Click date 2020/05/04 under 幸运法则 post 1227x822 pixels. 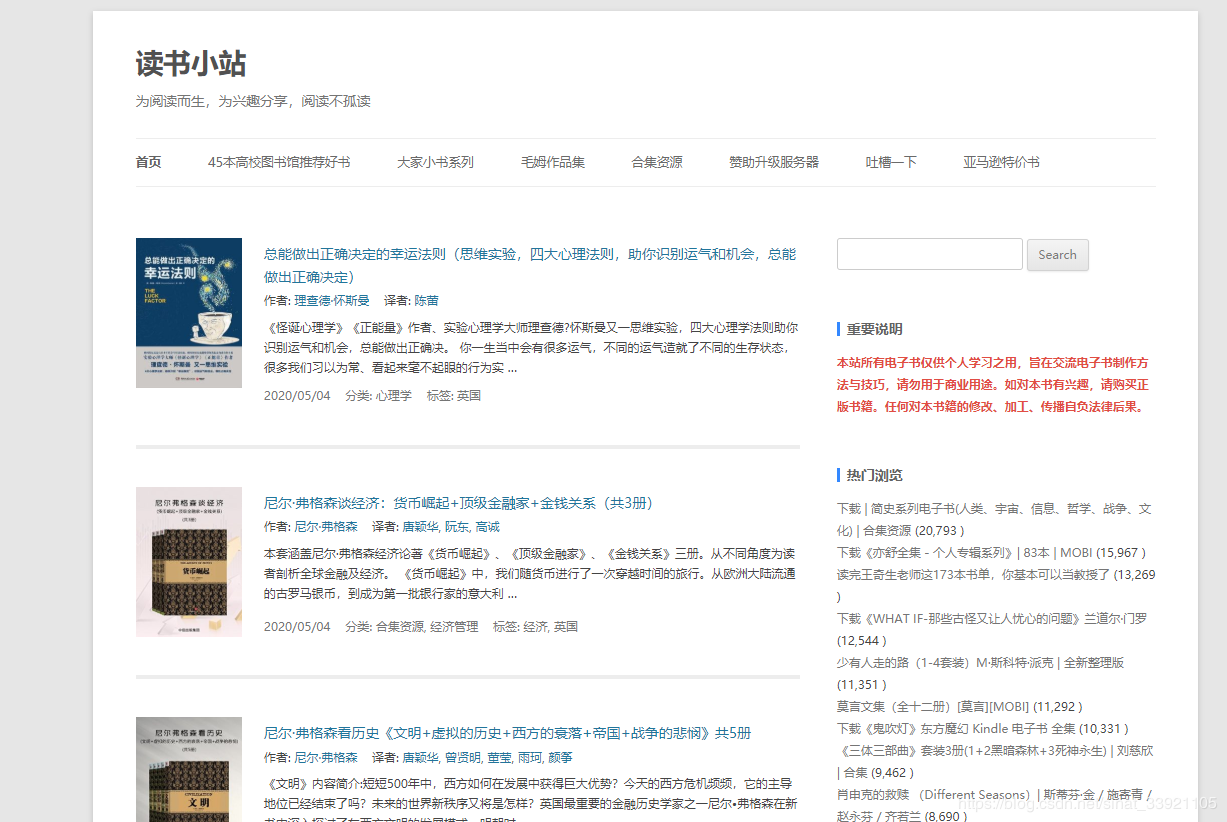pos(297,395)
